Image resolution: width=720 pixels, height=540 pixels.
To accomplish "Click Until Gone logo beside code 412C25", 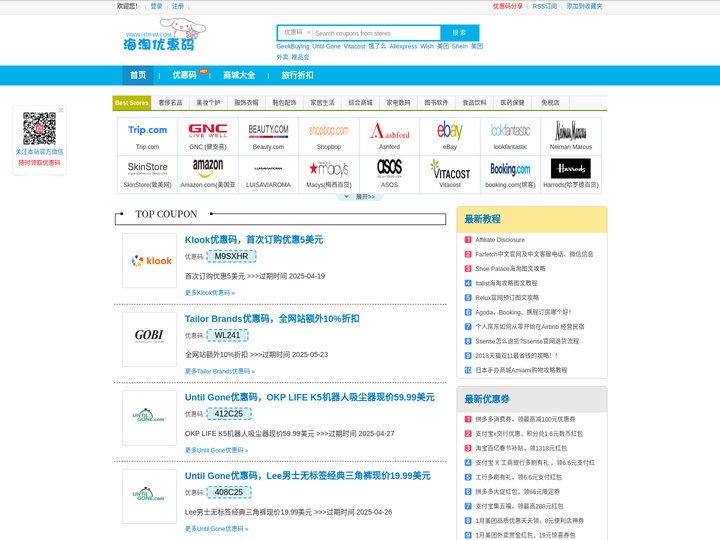I will click(150, 418).
